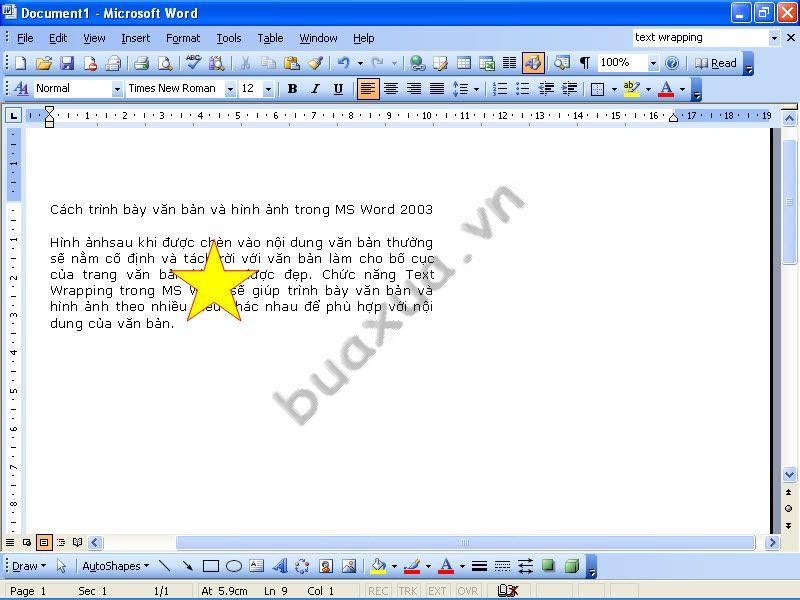Viewport: 800px width, 600px height.
Task: Apply 3-D Style to the shape
Action: tap(572, 566)
